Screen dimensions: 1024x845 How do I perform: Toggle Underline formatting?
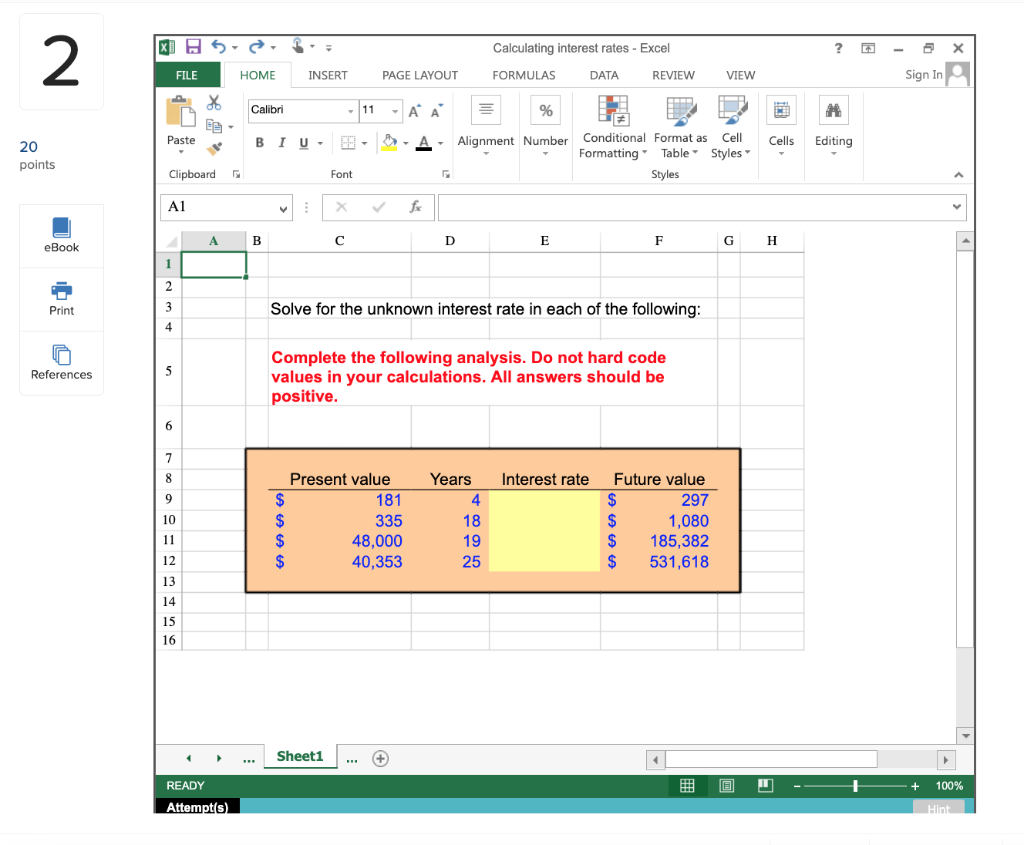[304, 142]
